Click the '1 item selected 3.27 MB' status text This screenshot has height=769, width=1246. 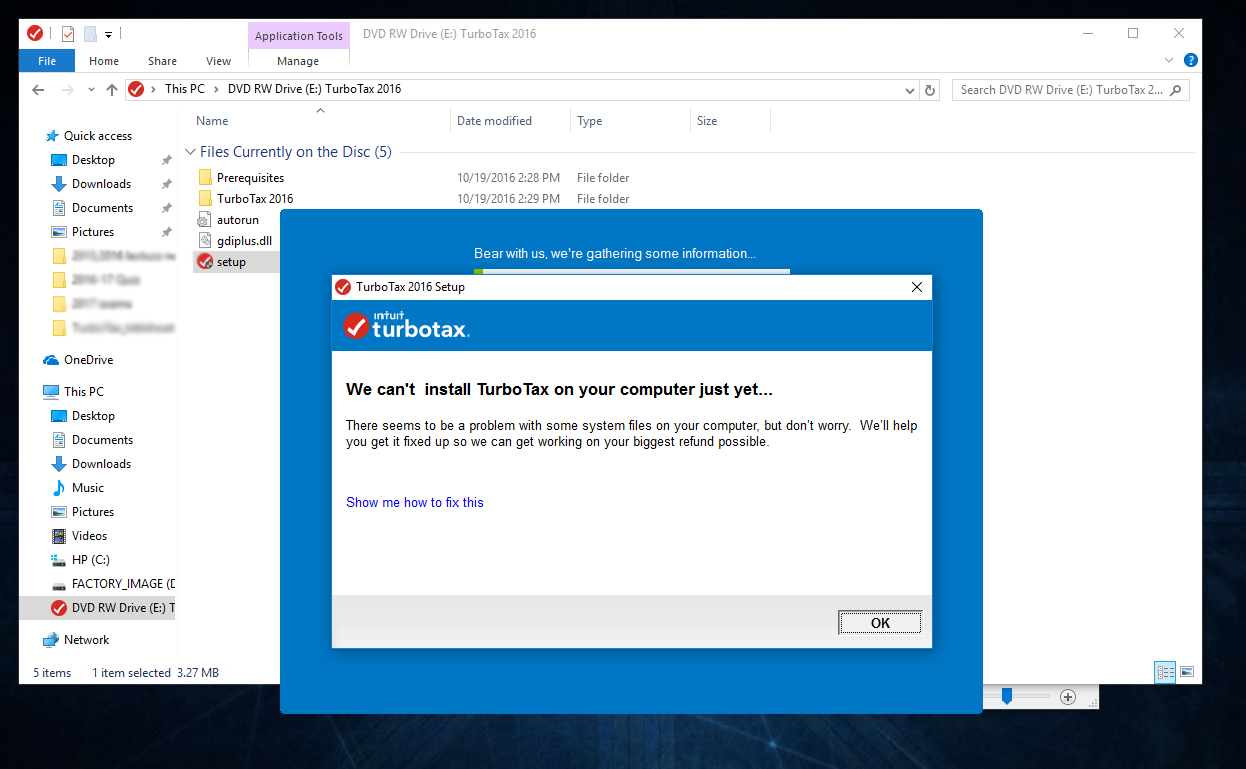coord(155,673)
